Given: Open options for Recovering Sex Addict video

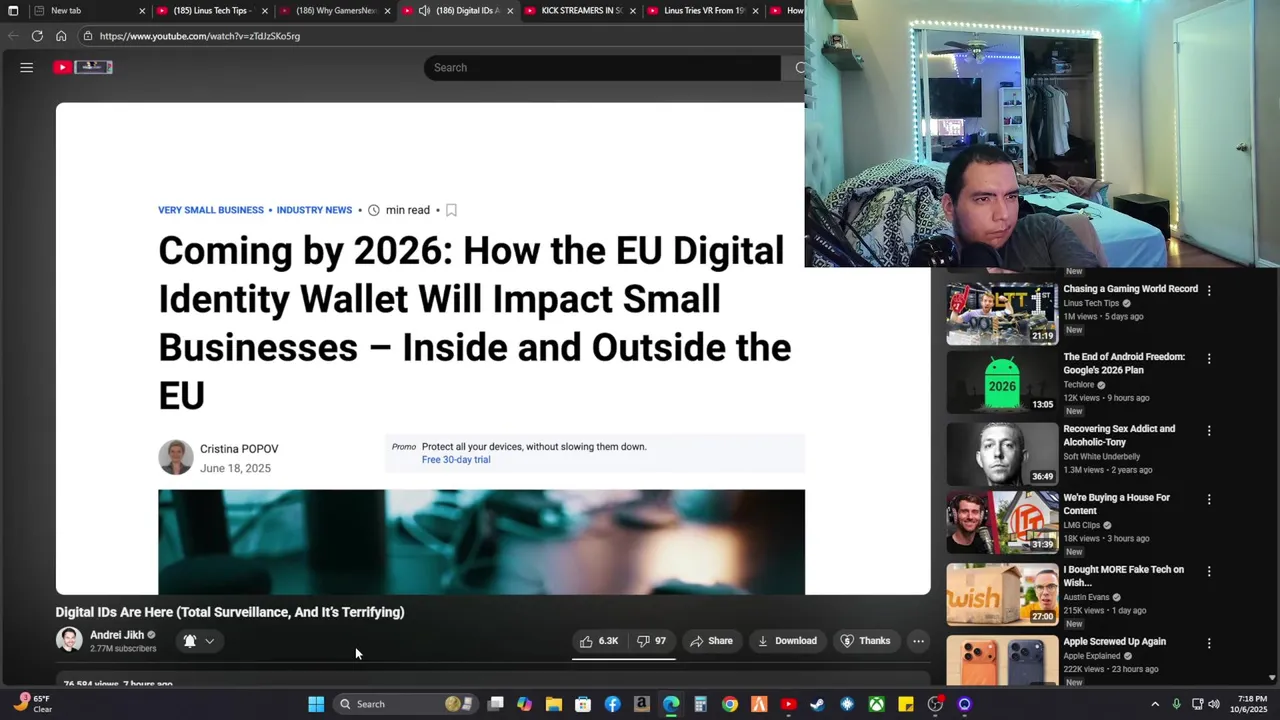Looking at the screenshot, I should click(1209, 430).
